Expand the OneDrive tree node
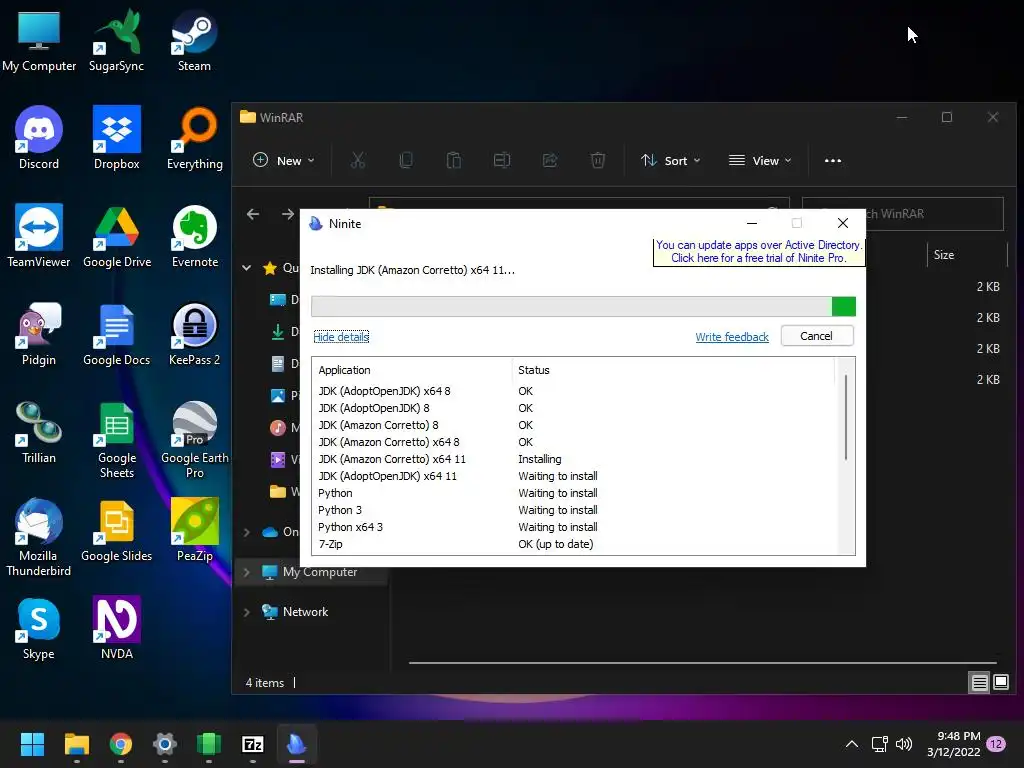 247,532
